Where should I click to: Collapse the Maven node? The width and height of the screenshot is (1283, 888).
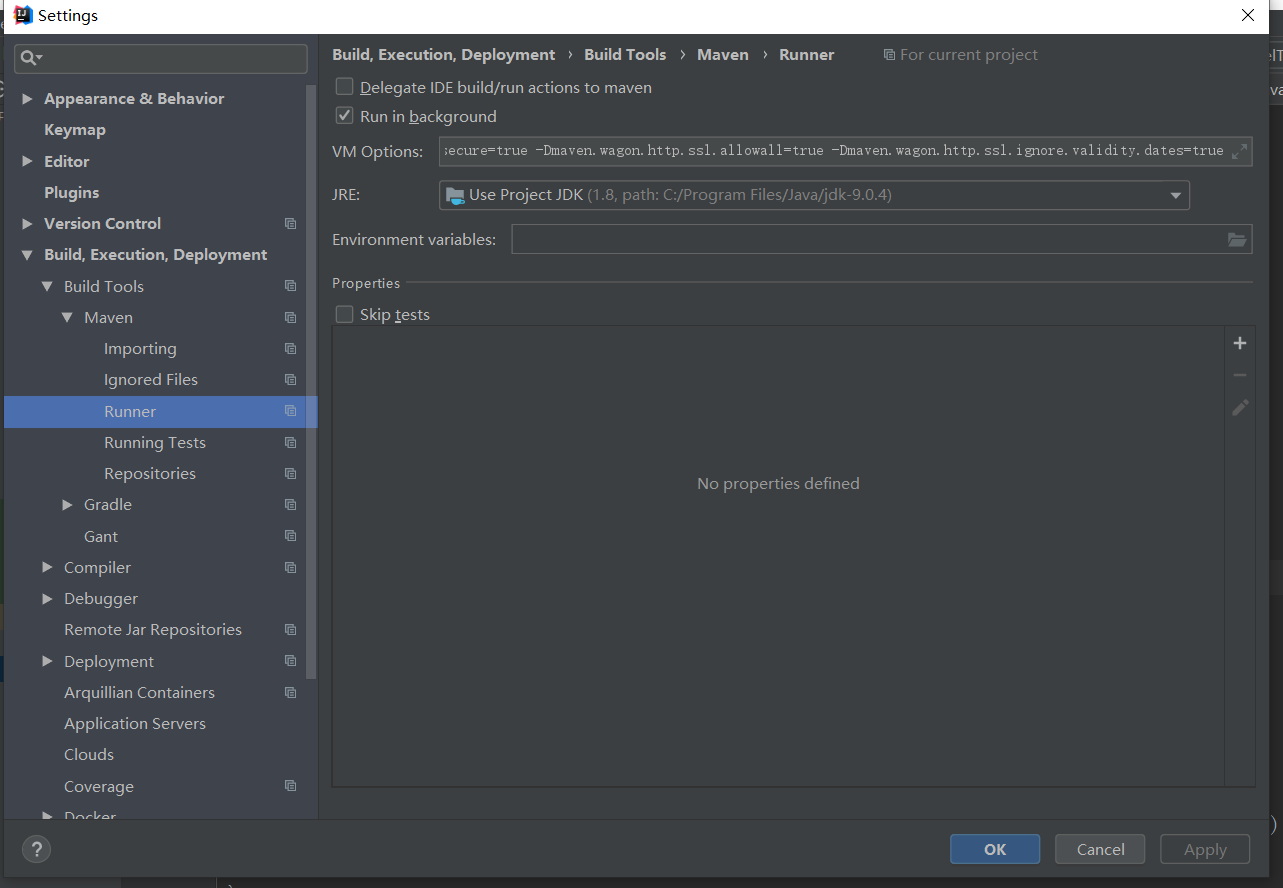(67, 318)
